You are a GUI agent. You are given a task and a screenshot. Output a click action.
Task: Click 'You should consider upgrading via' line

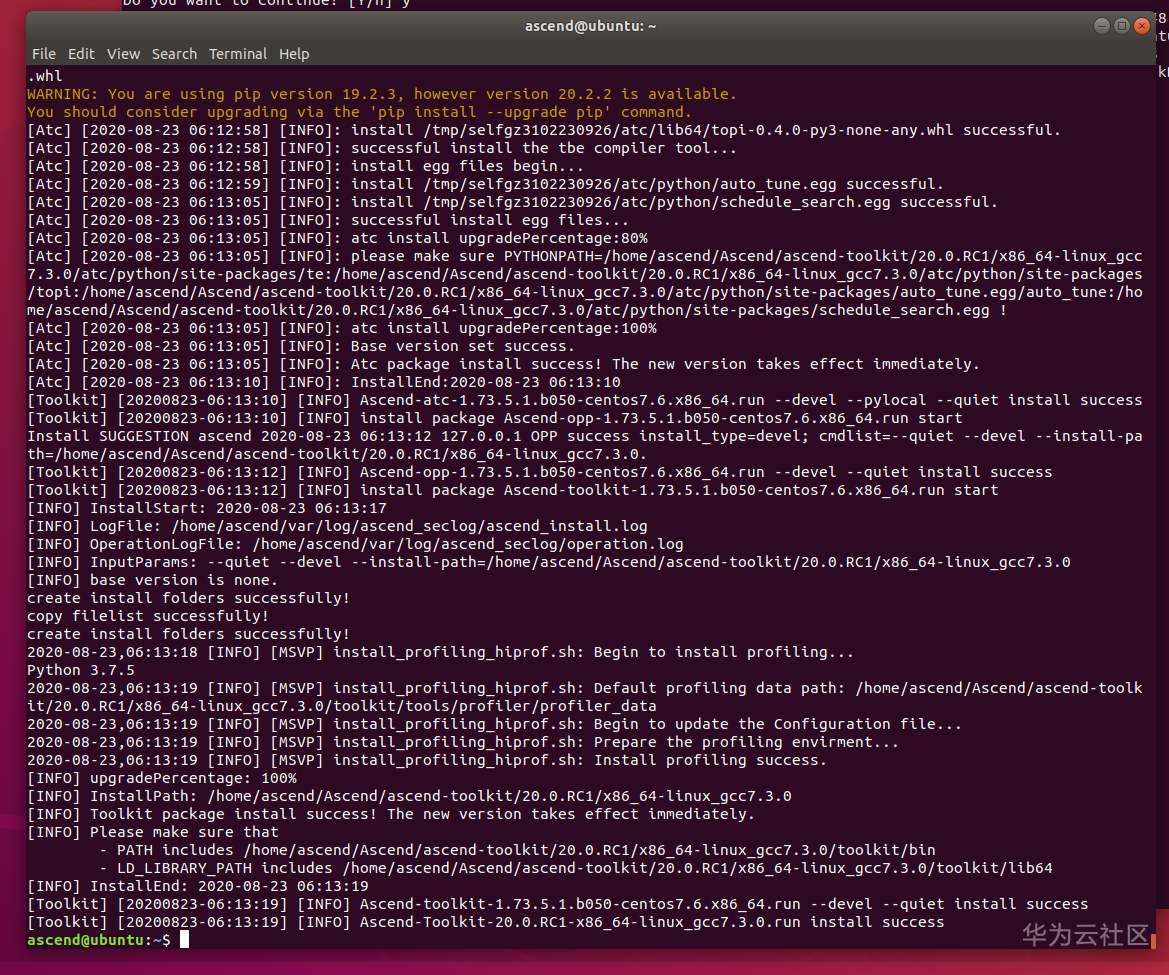point(359,112)
